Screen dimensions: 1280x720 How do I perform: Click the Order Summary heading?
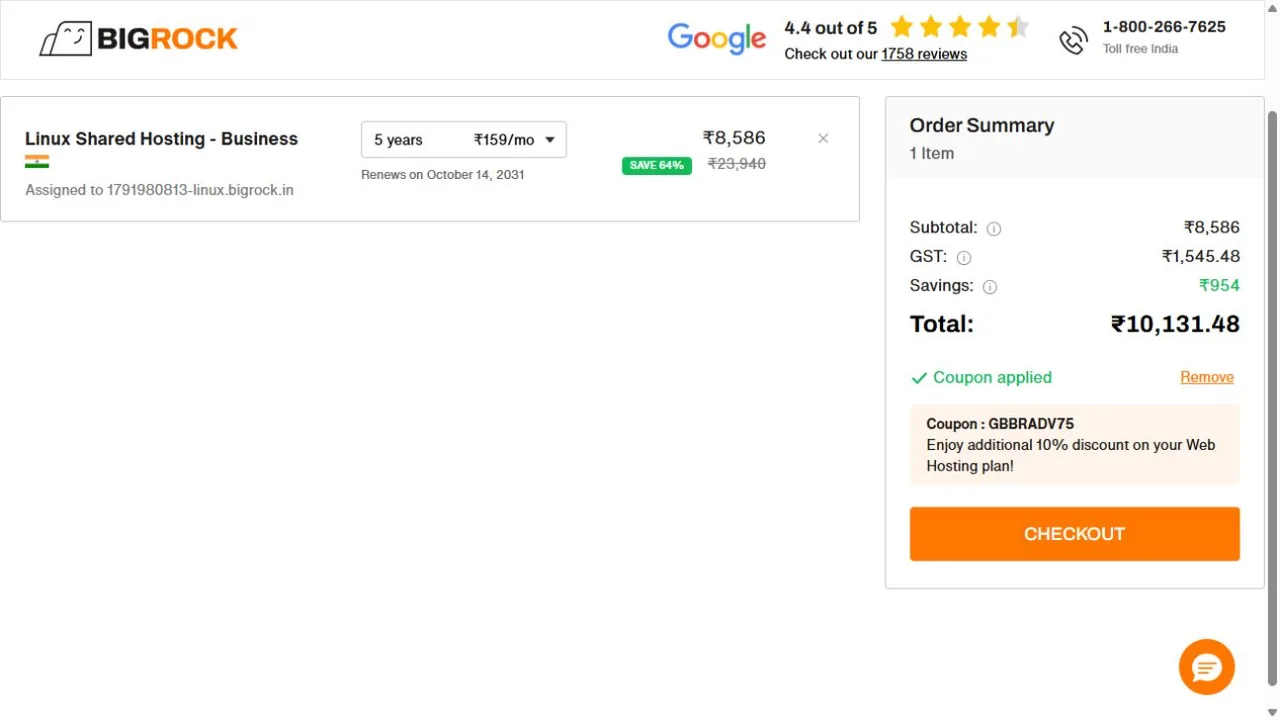click(x=982, y=125)
